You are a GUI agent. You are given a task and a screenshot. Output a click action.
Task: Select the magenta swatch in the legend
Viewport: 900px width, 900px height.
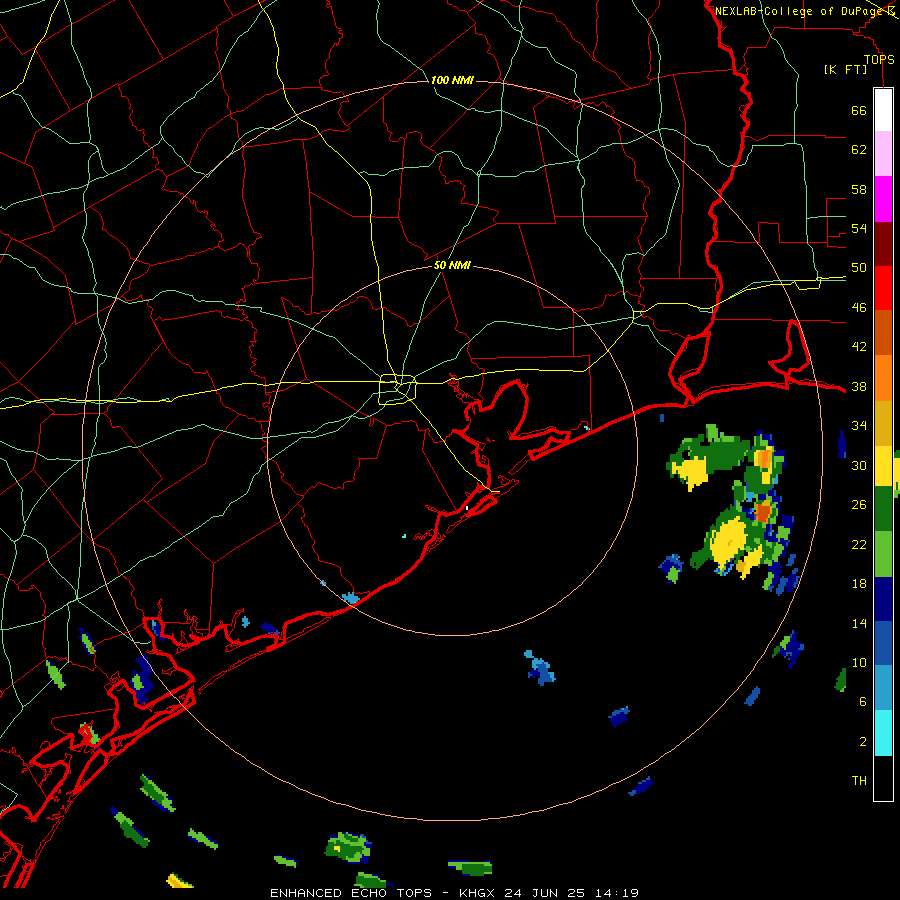(x=883, y=199)
